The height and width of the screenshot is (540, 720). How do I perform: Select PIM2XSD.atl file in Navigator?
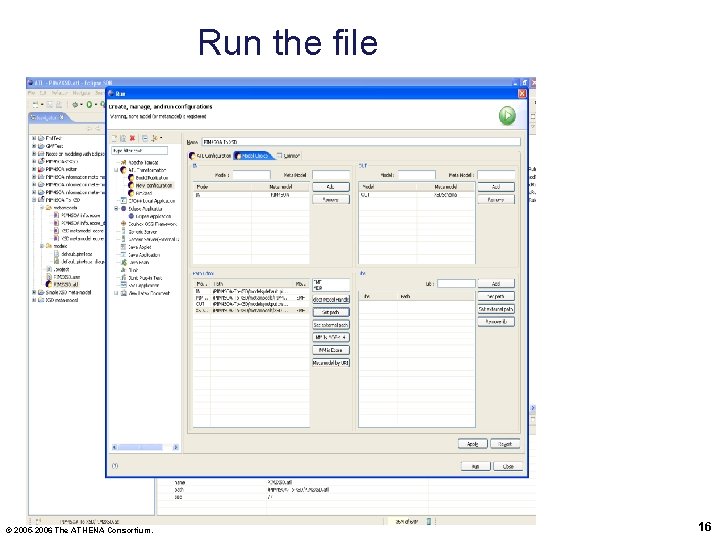[x=63, y=284]
